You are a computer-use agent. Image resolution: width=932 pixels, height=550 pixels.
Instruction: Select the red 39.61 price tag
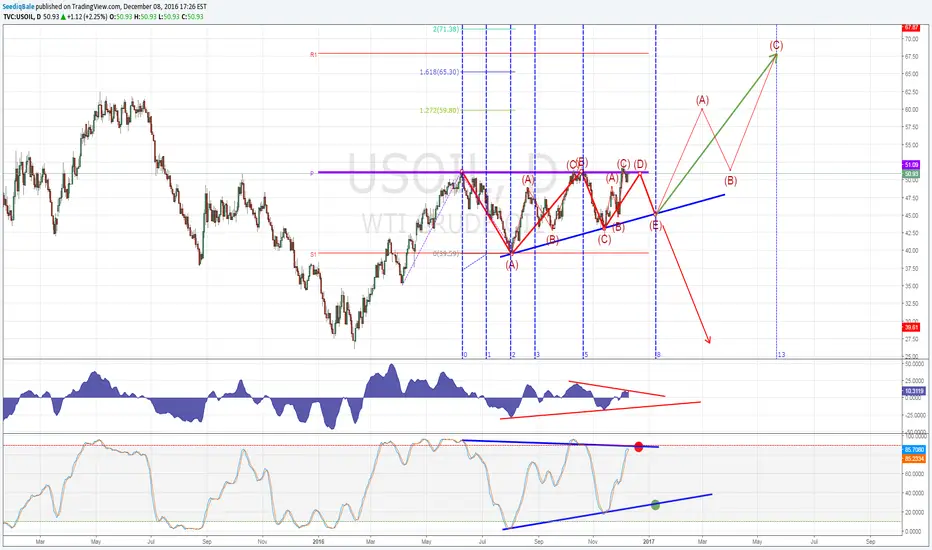(911, 327)
